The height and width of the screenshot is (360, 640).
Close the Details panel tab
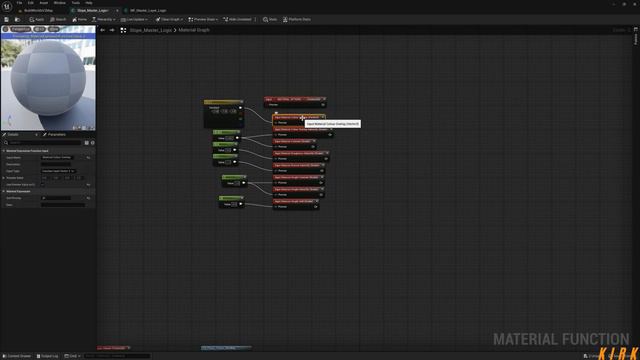pos(36,135)
